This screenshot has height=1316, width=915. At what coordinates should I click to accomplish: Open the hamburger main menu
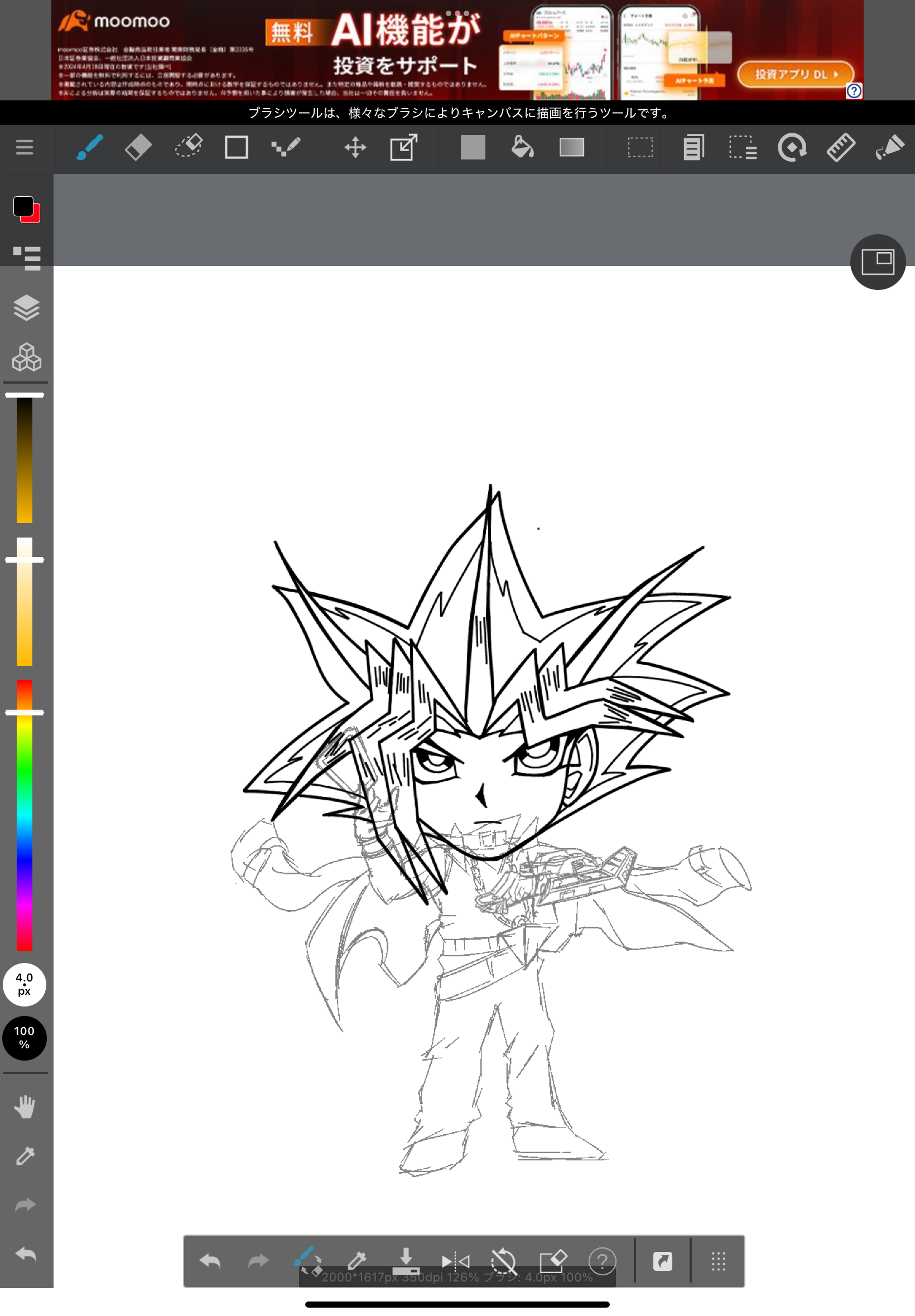pos(24,147)
